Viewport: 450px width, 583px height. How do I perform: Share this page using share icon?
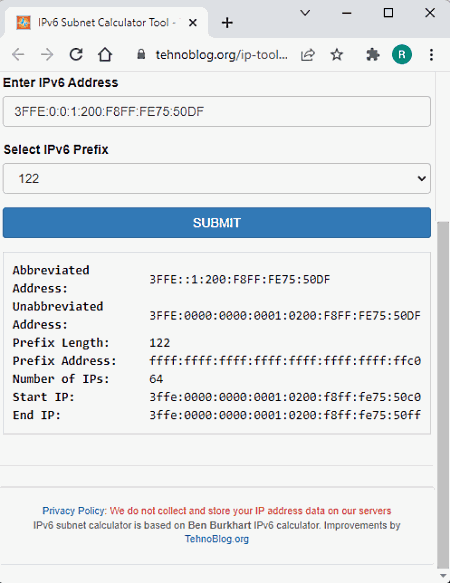point(308,55)
